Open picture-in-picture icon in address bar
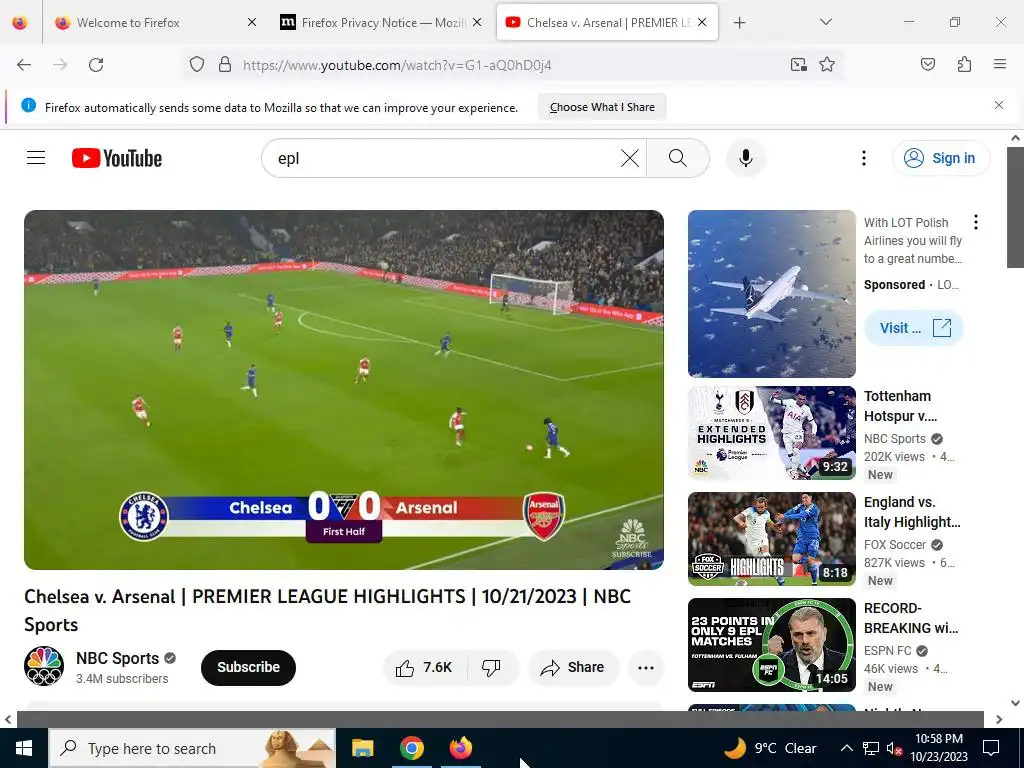The image size is (1024, 768). click(x=798, y=65)
